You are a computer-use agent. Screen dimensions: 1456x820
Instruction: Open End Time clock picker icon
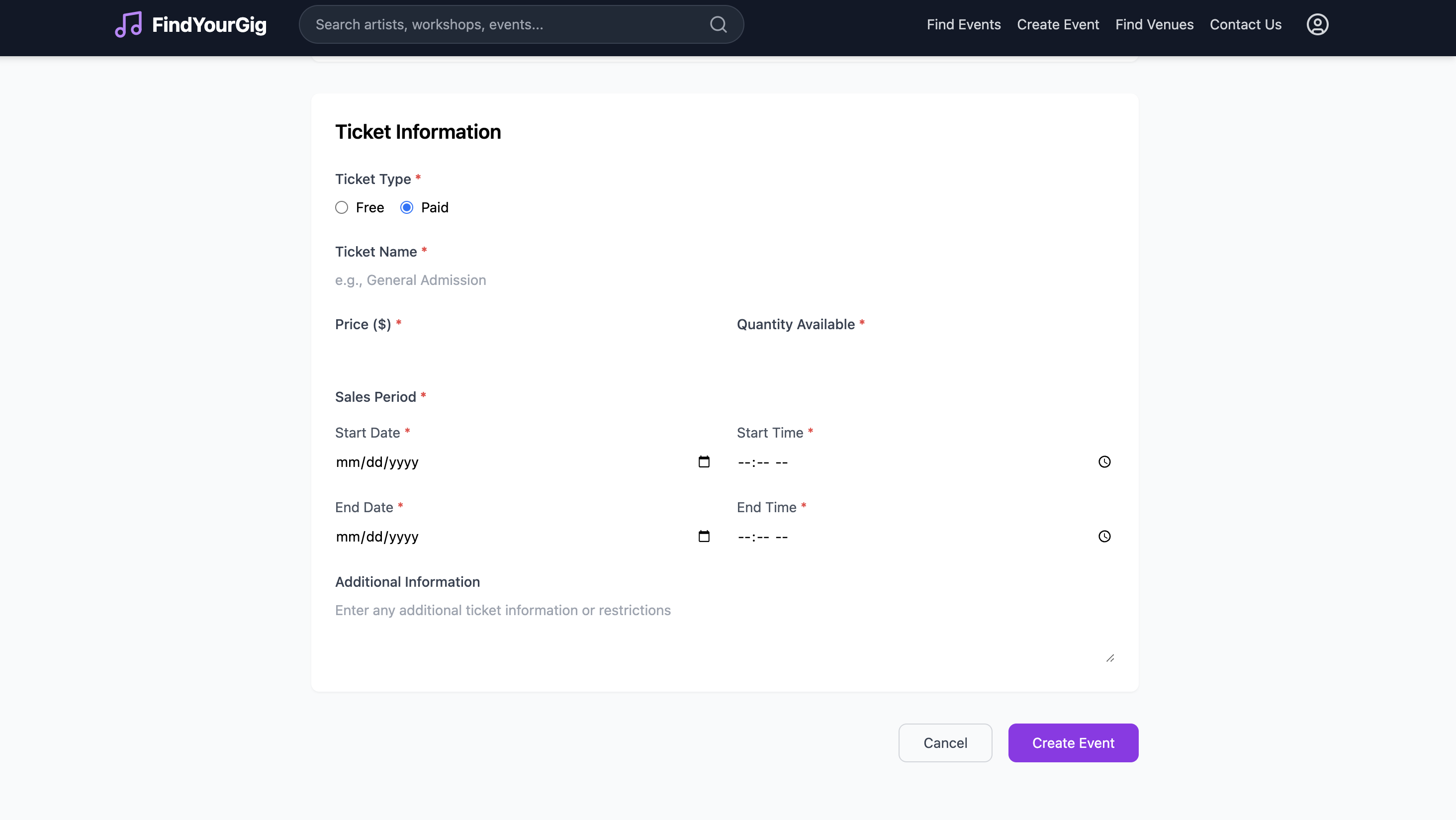[1104, 536]
